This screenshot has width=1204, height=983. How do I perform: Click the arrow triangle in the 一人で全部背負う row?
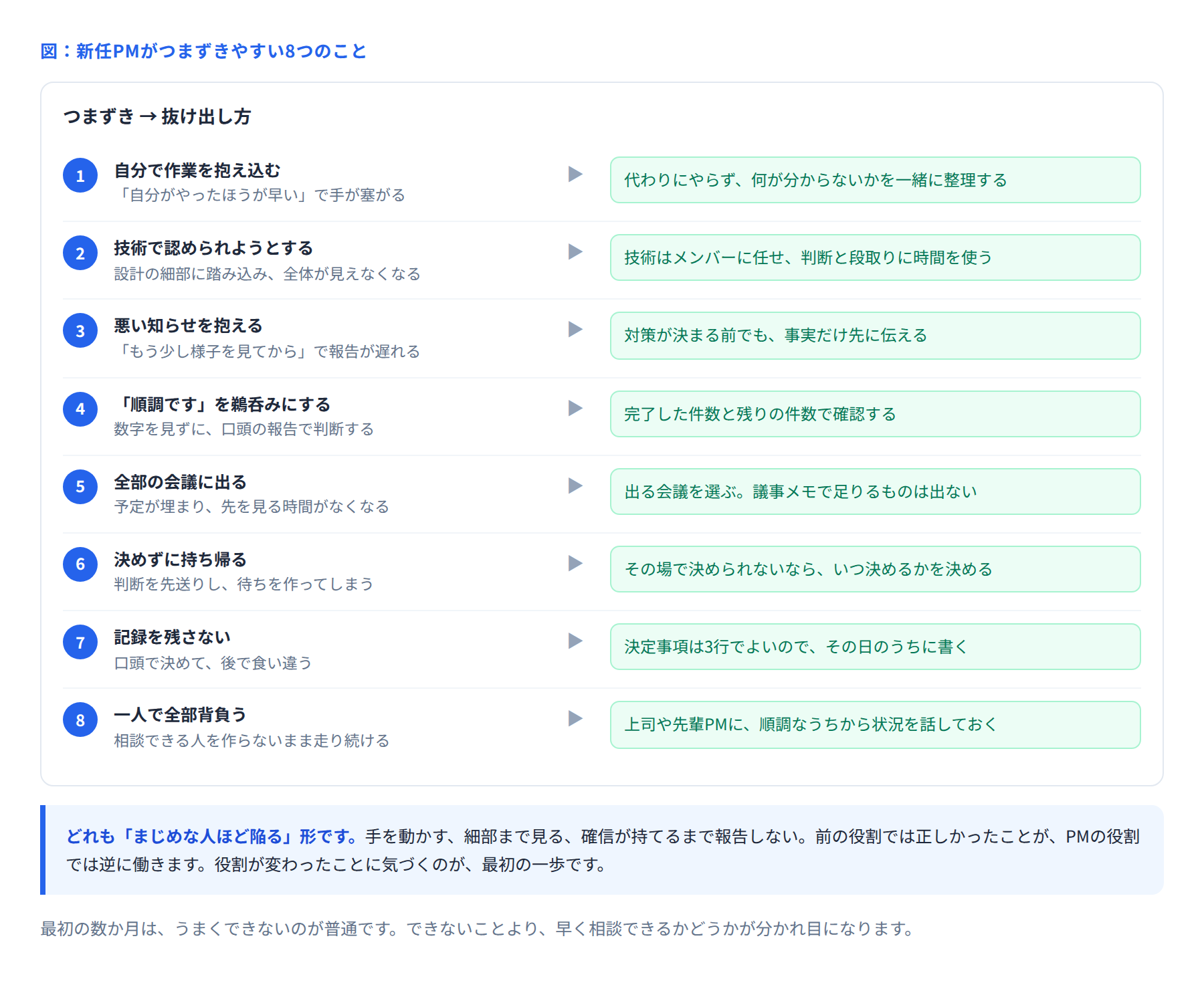pyautogui.click(x=575, y=718)
